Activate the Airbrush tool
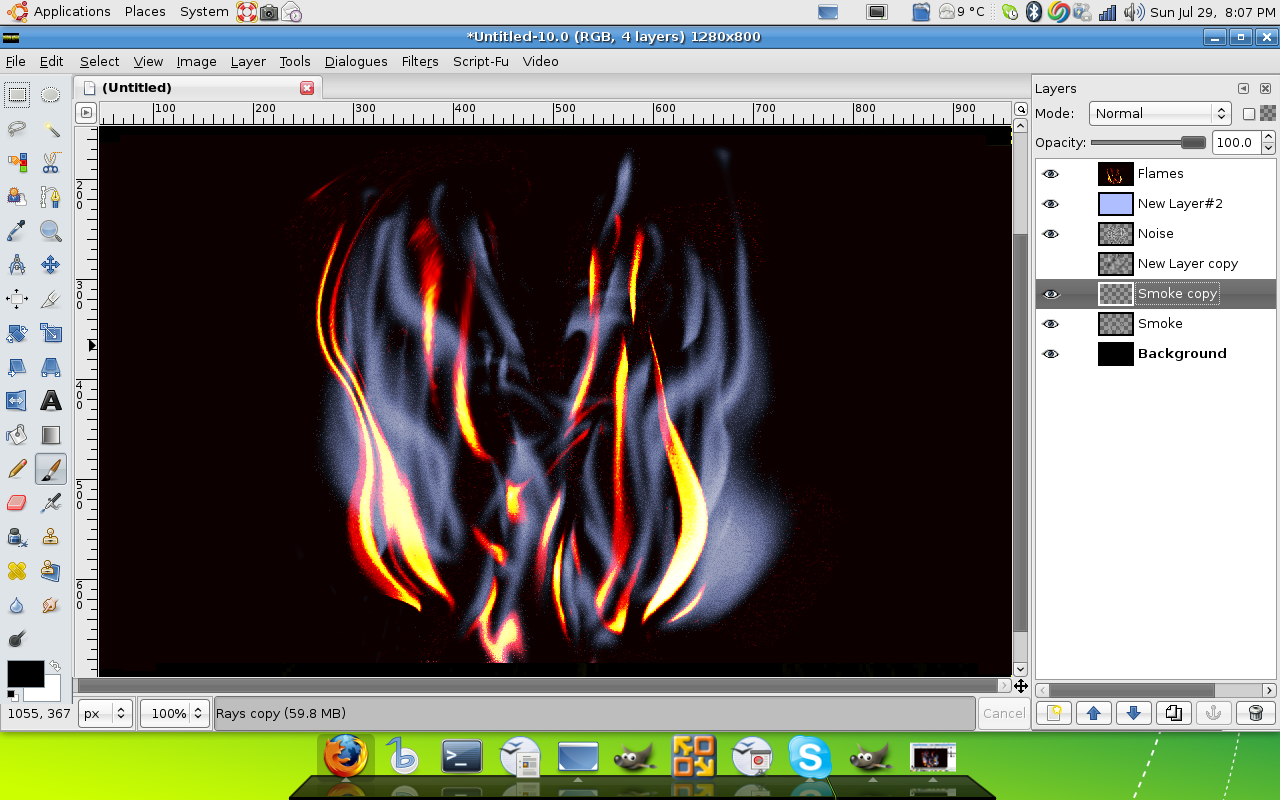 pyautogui.click(x=50, y=503)
